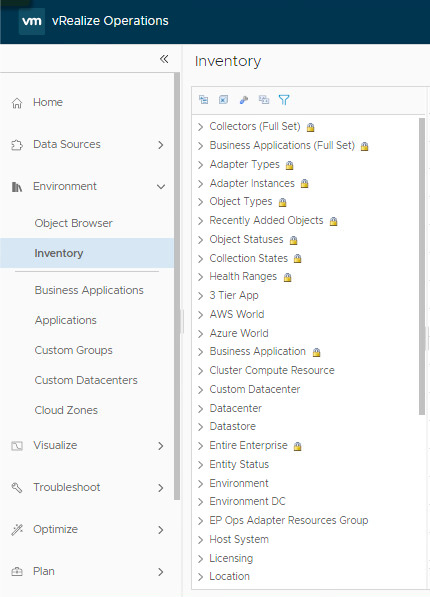Select EP Ops Adapter Resources Group
The width and height of the screenshot is (430, 597).
(289, 520)
